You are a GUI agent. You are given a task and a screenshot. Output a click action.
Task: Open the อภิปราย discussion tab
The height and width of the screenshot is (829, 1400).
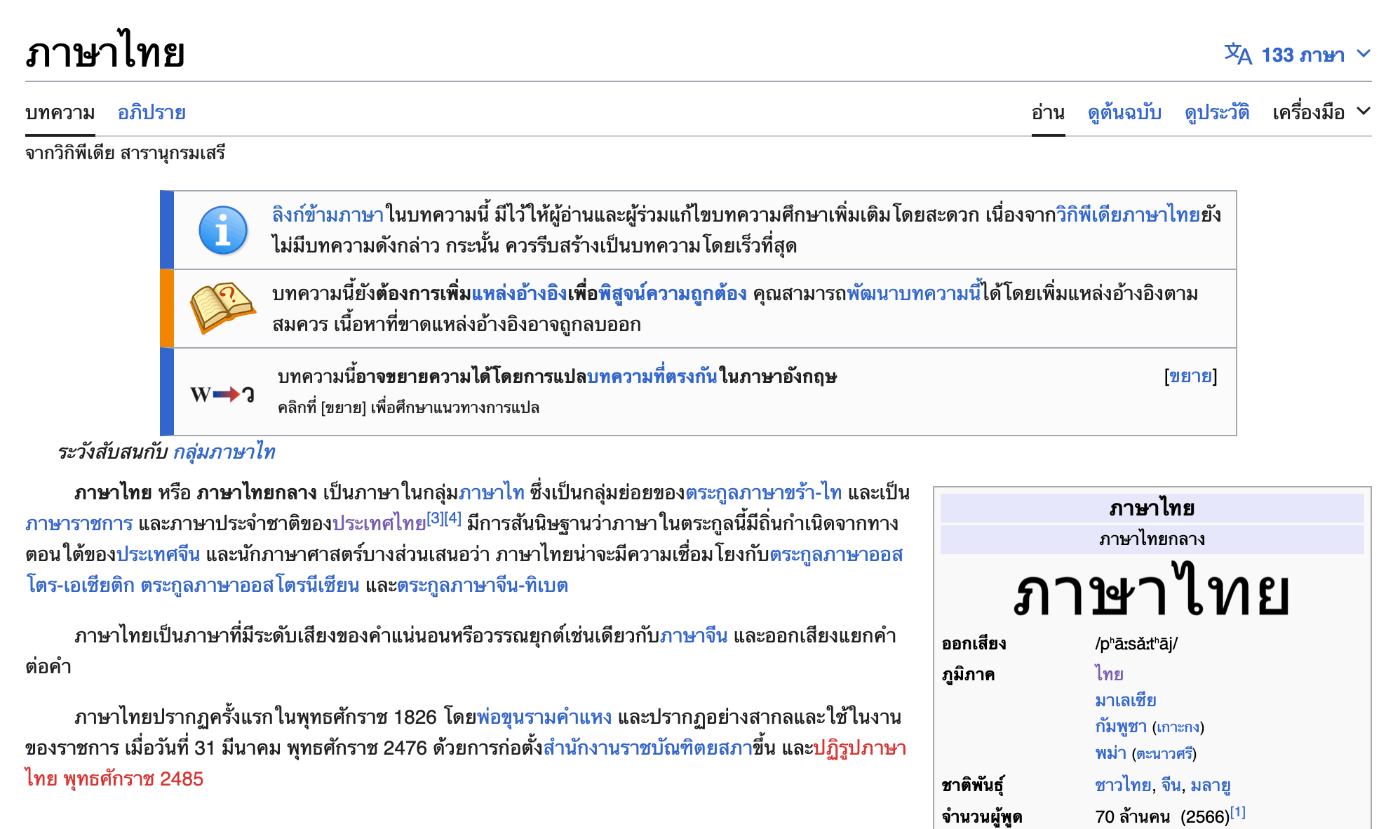[x=151, y=112]
